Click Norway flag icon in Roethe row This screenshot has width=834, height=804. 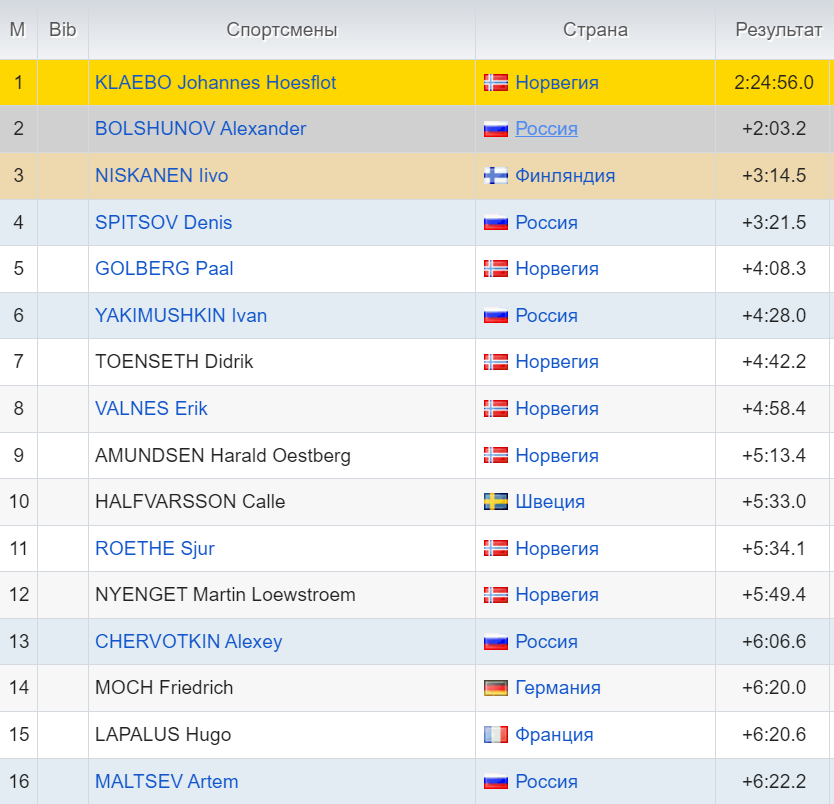496,548
